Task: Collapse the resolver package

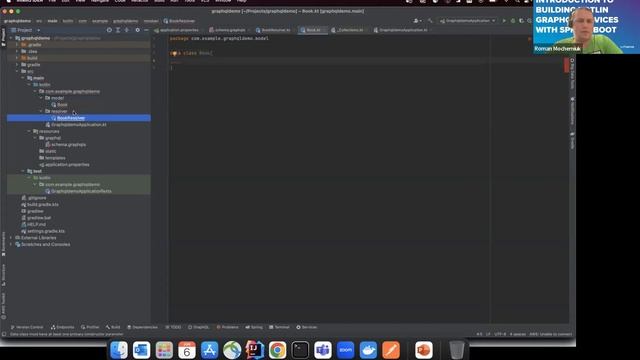Action: coord(41,111)
